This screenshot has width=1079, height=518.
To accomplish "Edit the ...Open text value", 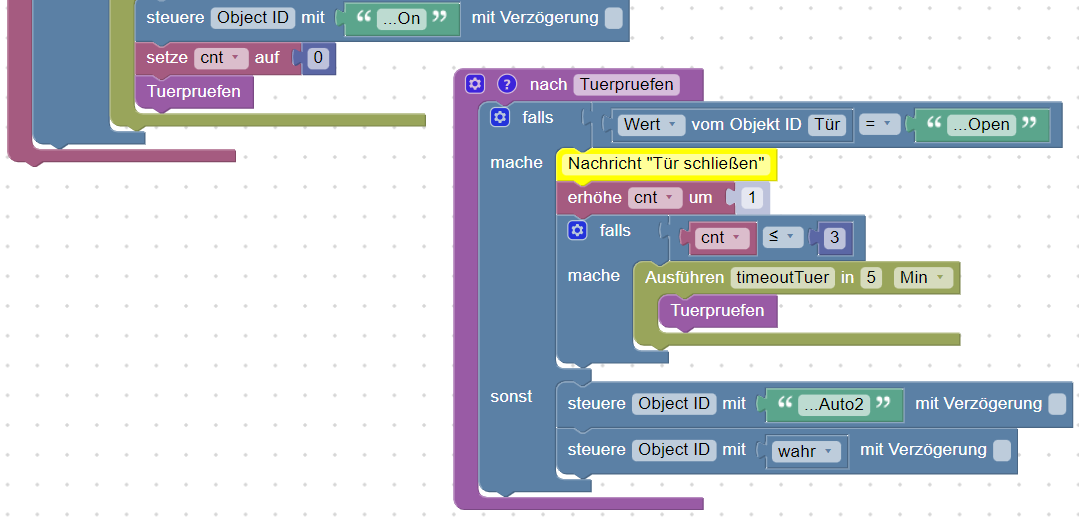I will [x=981, y=125].
